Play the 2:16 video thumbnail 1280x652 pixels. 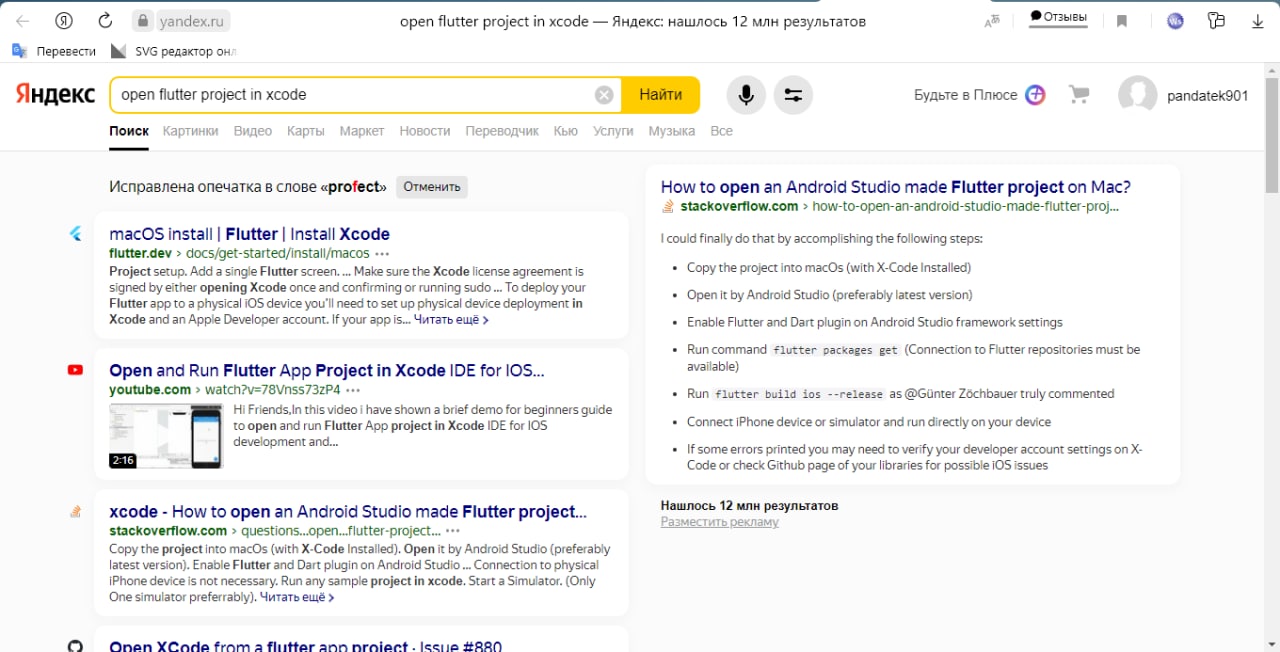166,435
